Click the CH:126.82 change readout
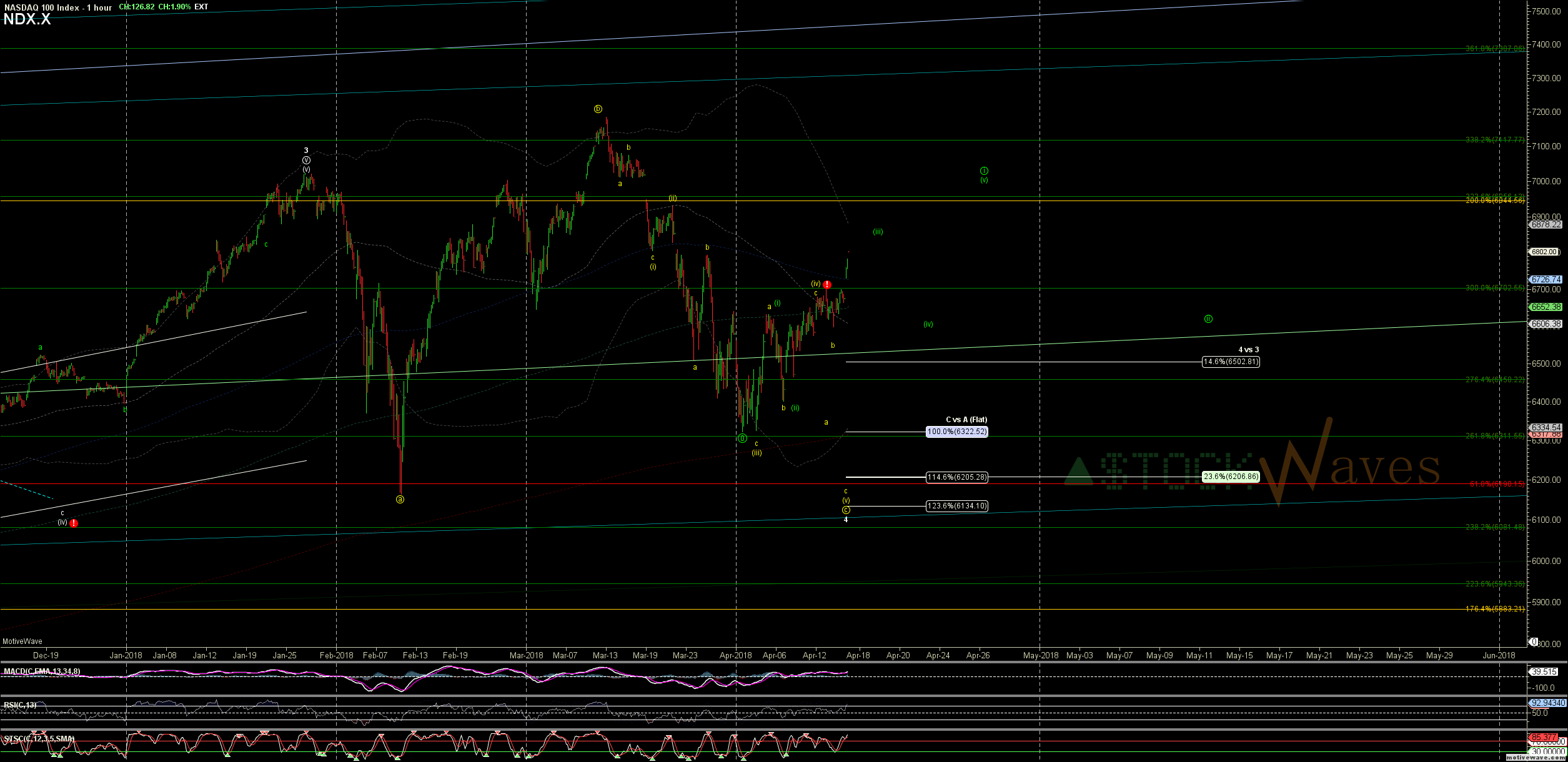The height and width of the screenshot is (762, 1568). point(137,7)
